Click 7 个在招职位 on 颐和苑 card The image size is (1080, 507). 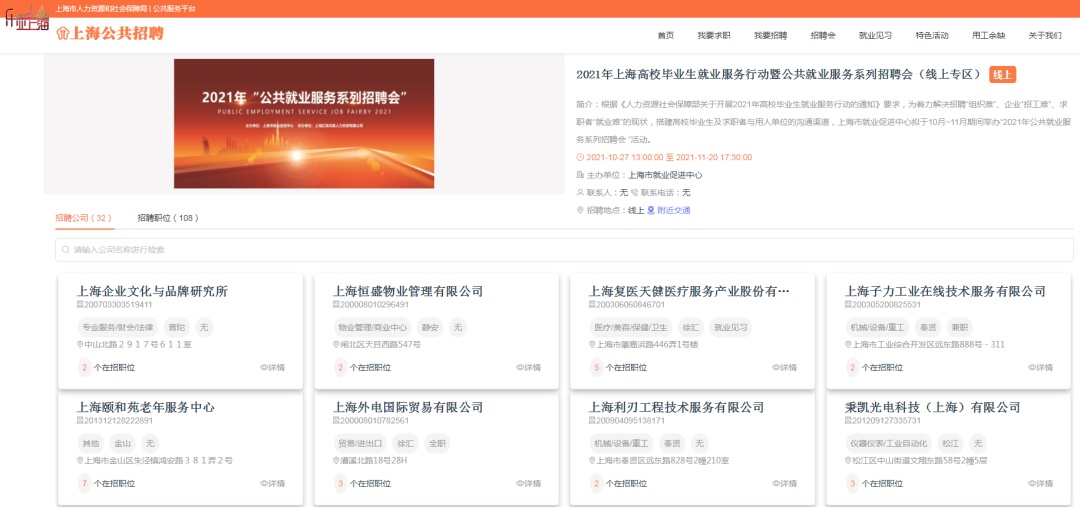click(105, 484)
